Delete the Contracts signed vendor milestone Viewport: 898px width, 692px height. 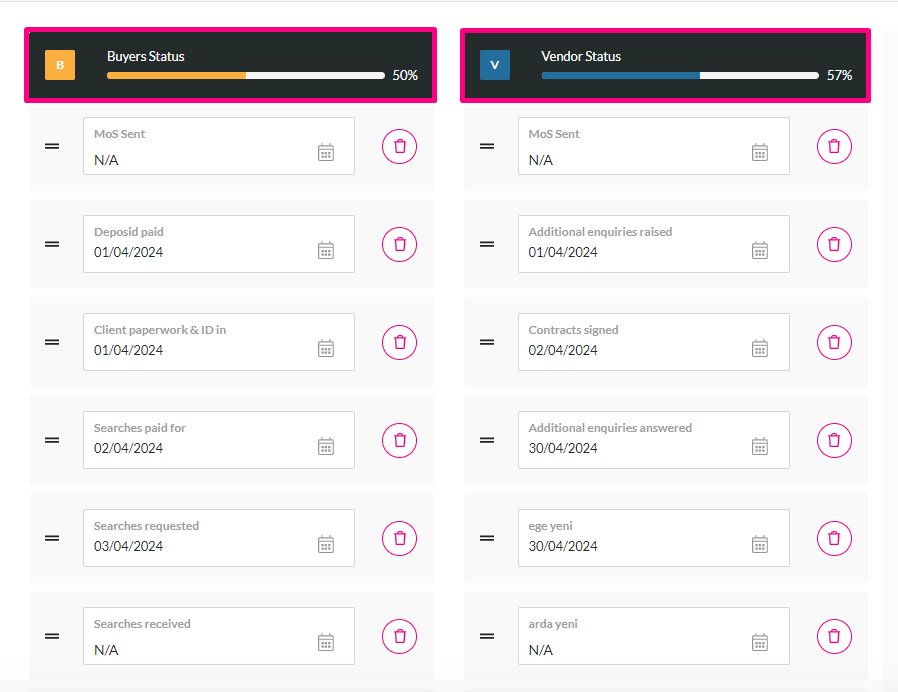[834, 342]
